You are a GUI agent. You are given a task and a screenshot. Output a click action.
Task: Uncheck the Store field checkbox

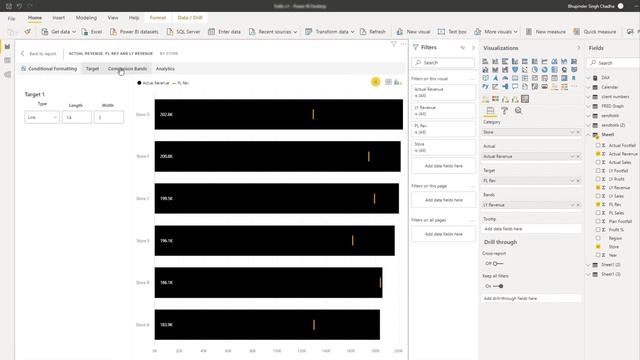tap(598, 247)
